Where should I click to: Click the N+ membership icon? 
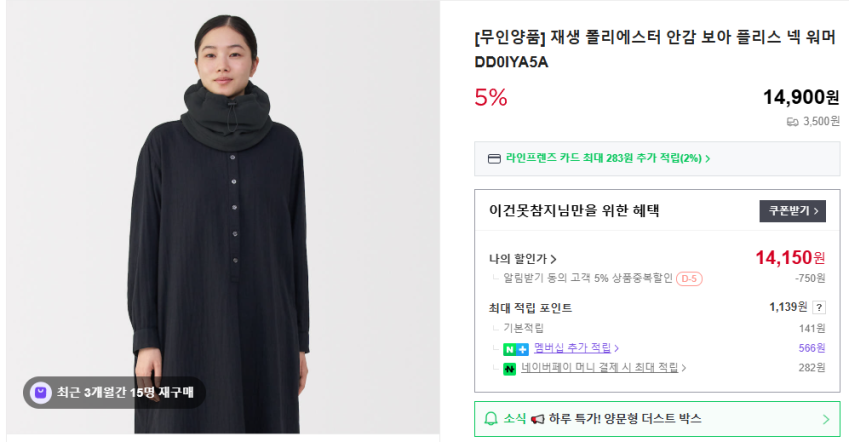[x=515, y=348]
